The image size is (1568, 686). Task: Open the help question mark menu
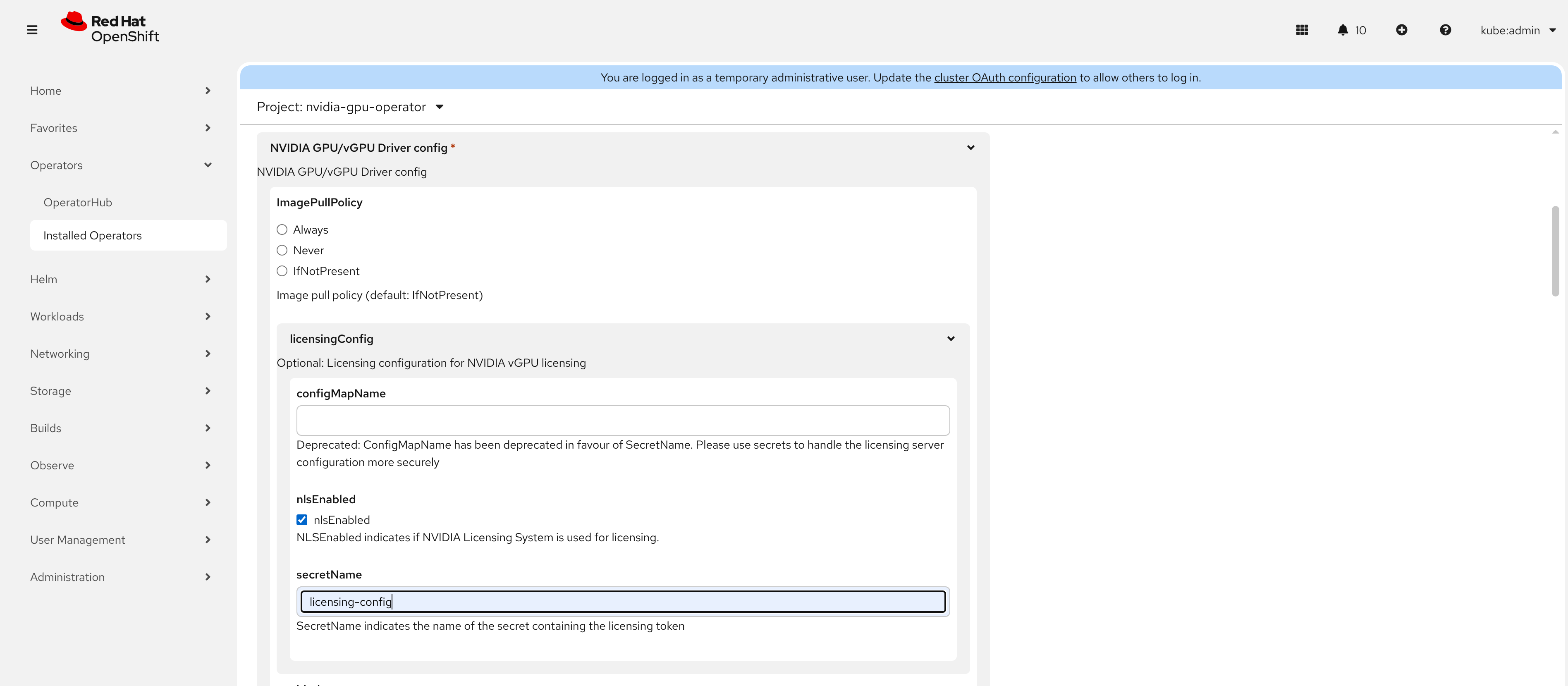click(x=1445, y=30)
